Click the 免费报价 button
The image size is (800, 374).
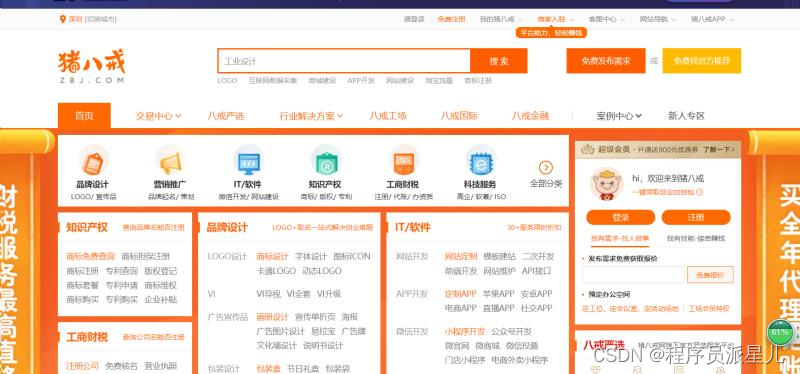click(710, 275)
